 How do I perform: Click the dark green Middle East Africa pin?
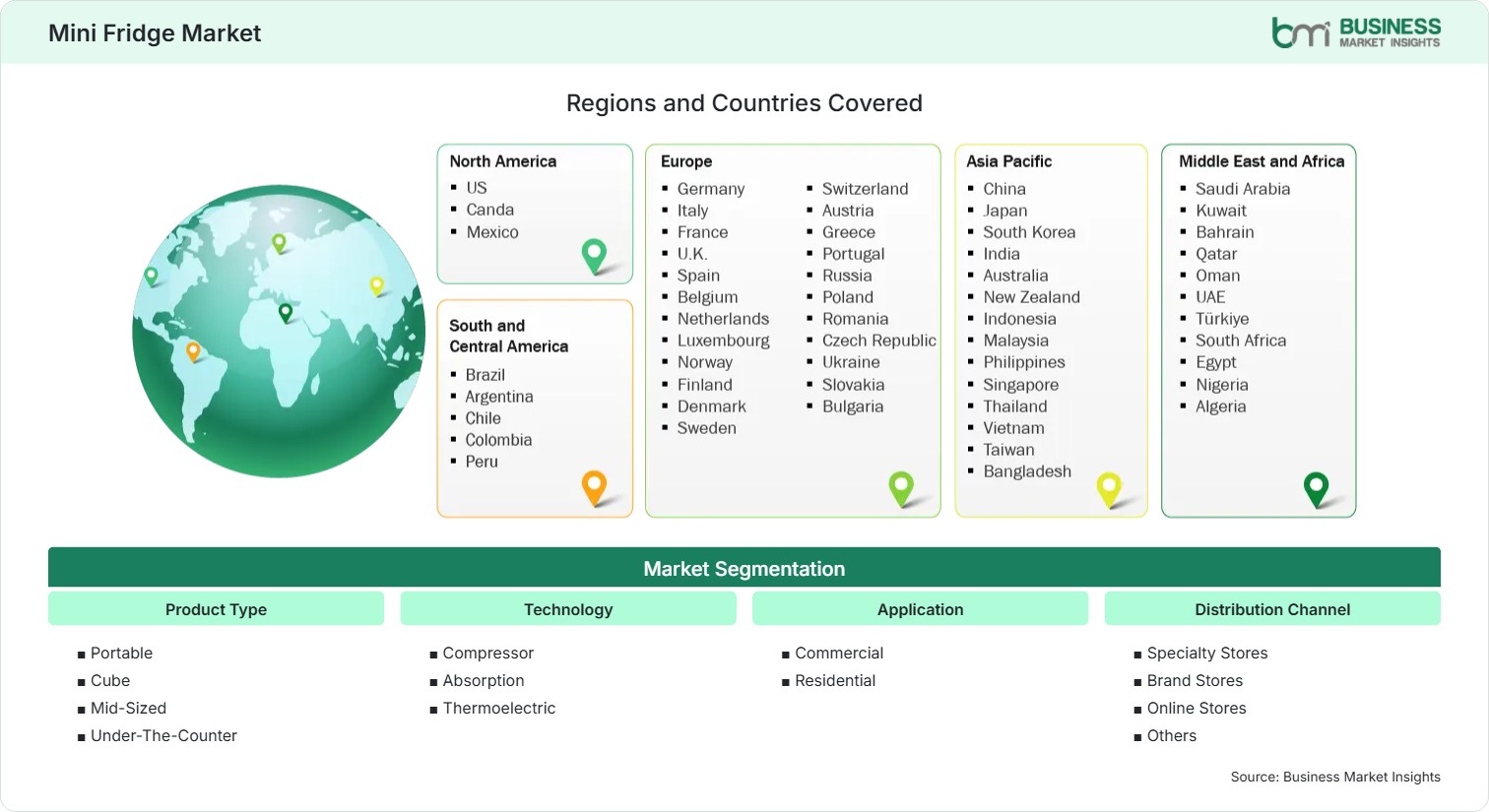tap(1316, 489)
